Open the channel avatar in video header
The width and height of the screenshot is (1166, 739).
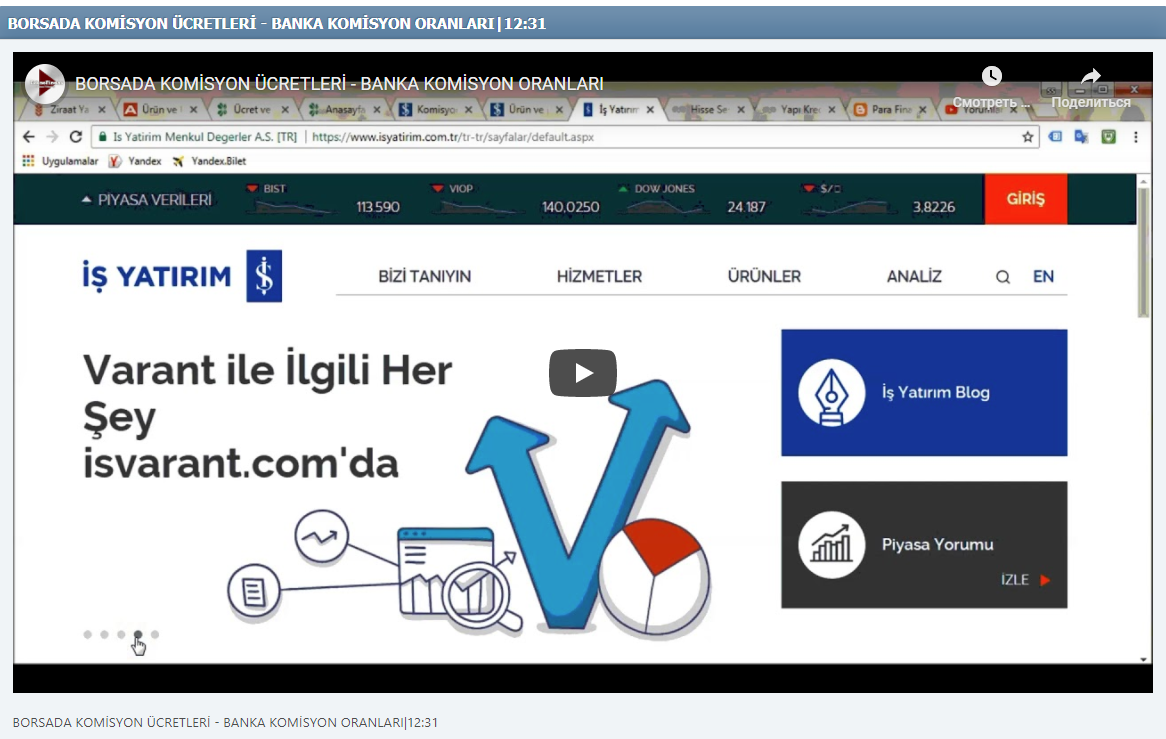[x=45, y=84]
